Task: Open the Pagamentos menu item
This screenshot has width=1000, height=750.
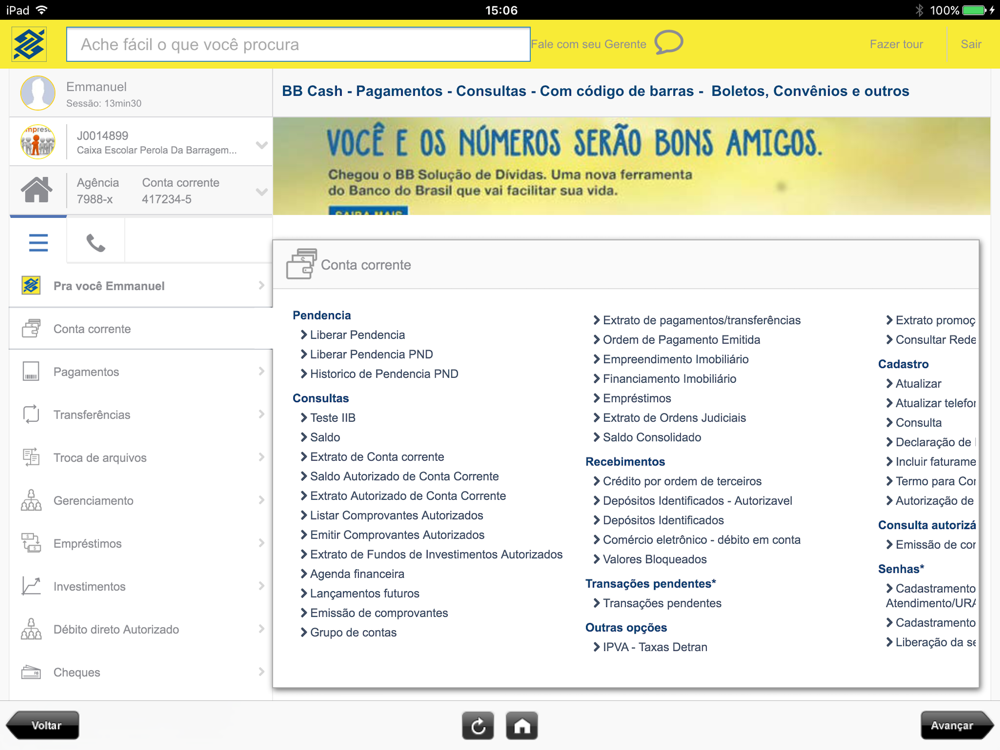Action: [x=141, y=371]
